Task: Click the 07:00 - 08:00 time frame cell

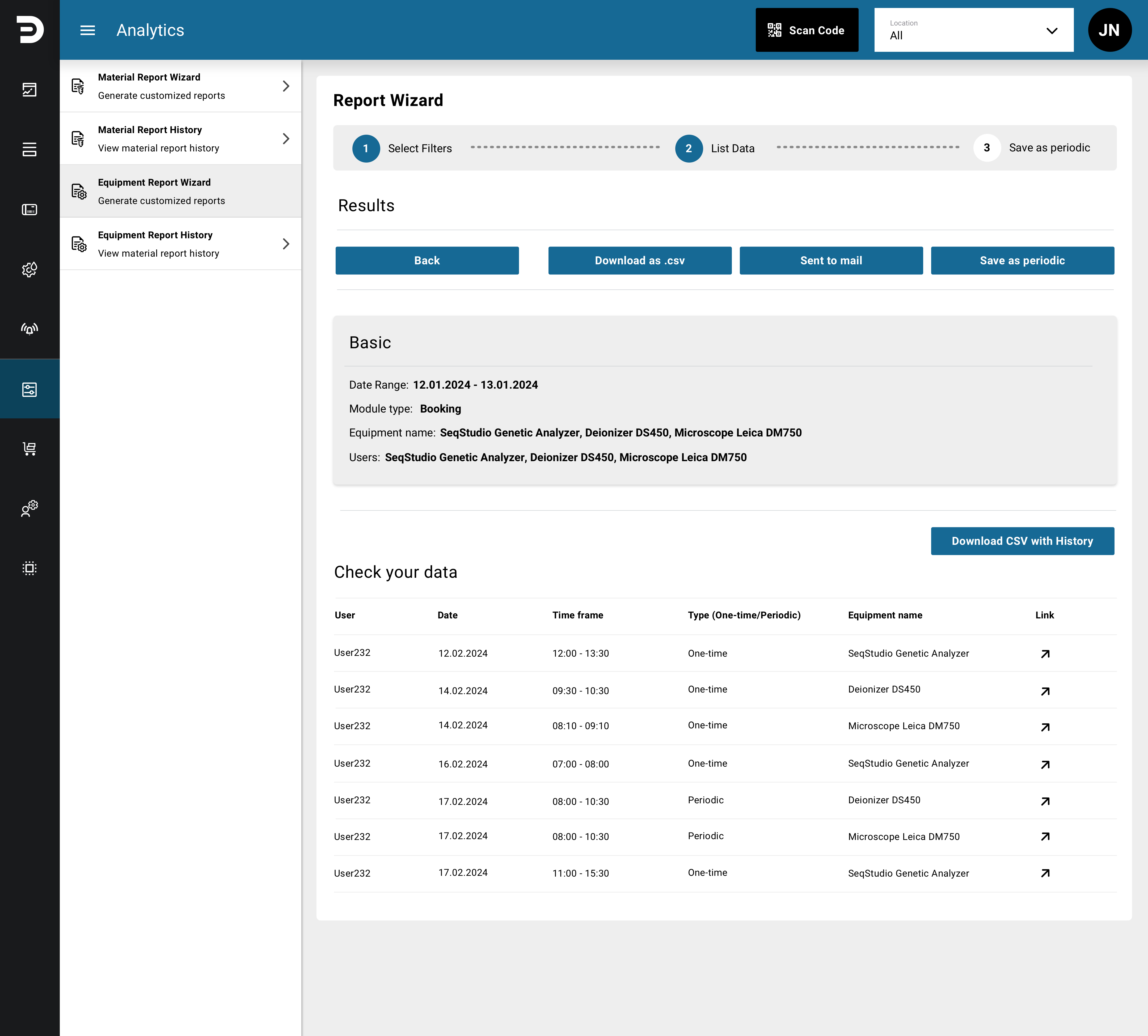Action: pos(581,764)
